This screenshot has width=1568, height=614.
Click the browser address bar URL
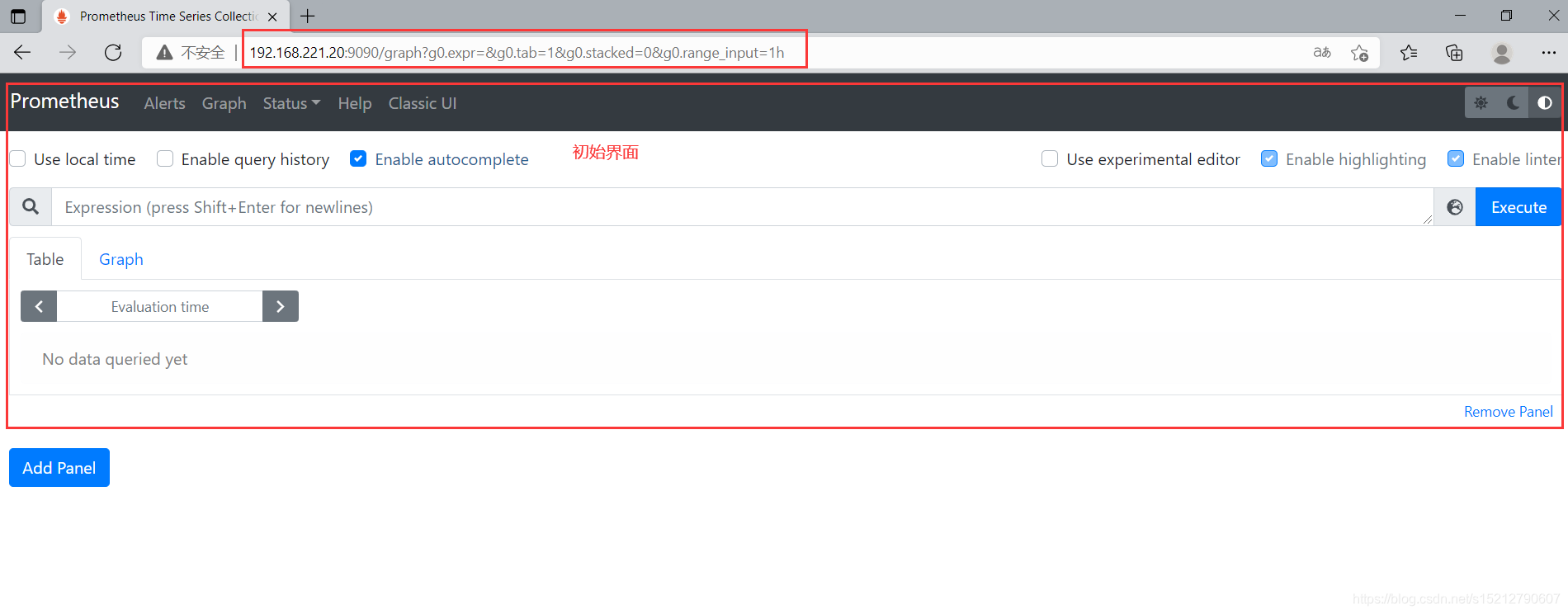point(517,53)
